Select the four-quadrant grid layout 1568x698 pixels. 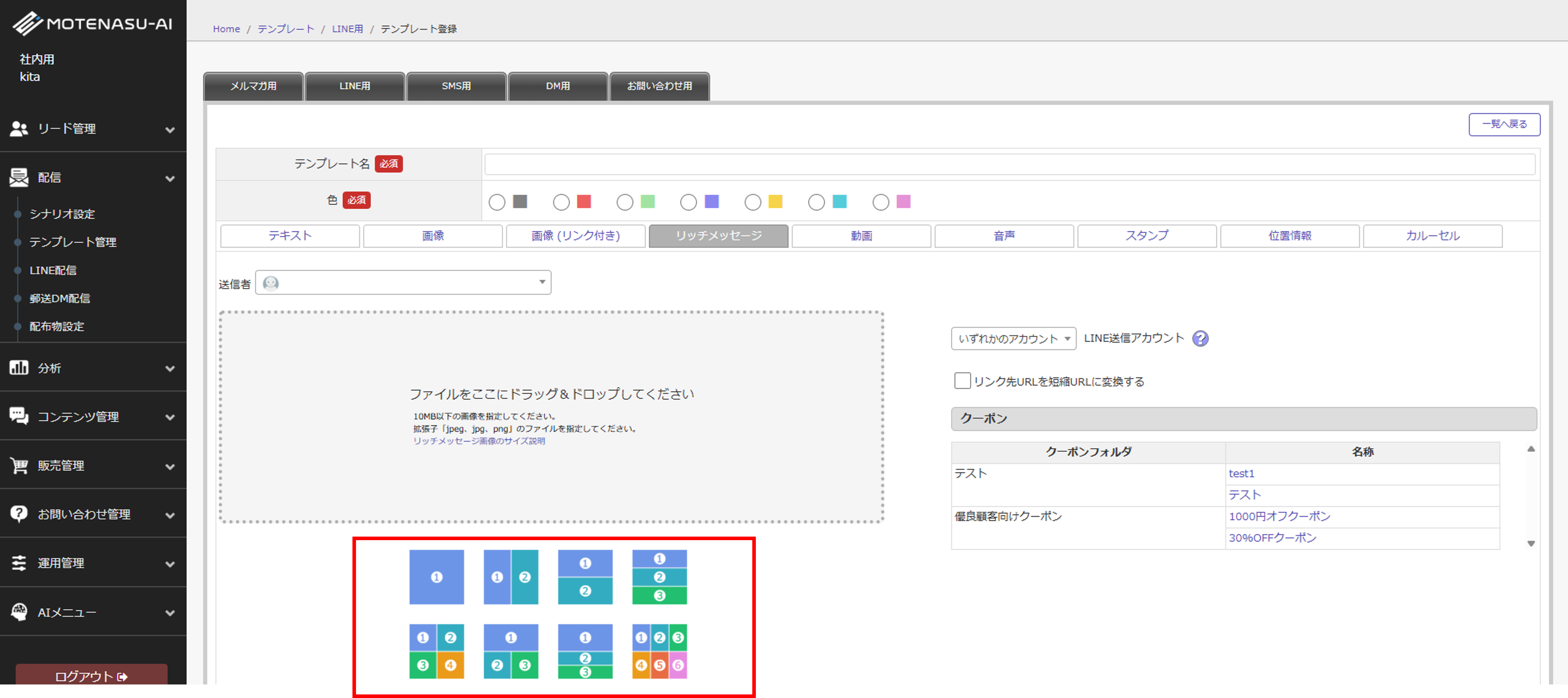[436, 651]
